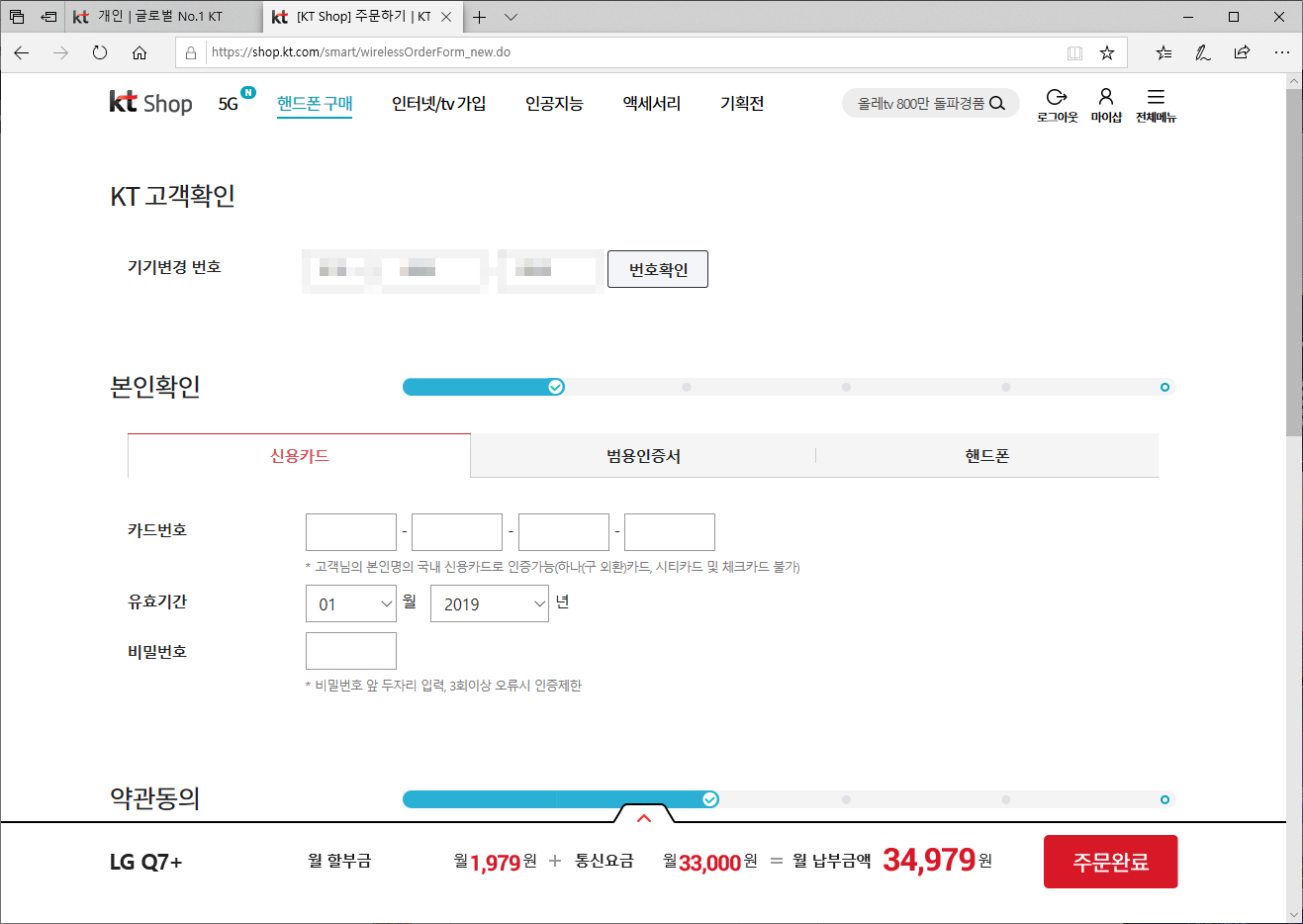Click first 카드번호 input box
Viewport: 1303px width, 924px height.
[351, 532]
